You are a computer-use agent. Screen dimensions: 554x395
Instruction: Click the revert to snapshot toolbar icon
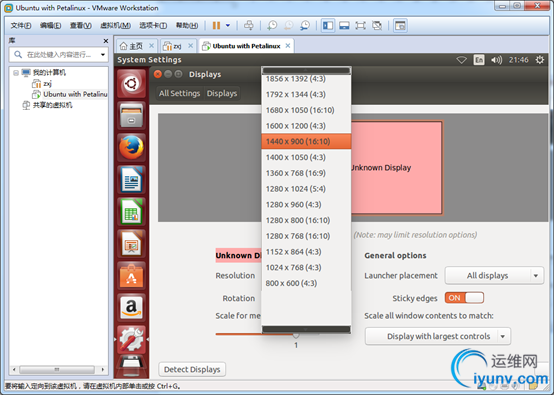289,25
